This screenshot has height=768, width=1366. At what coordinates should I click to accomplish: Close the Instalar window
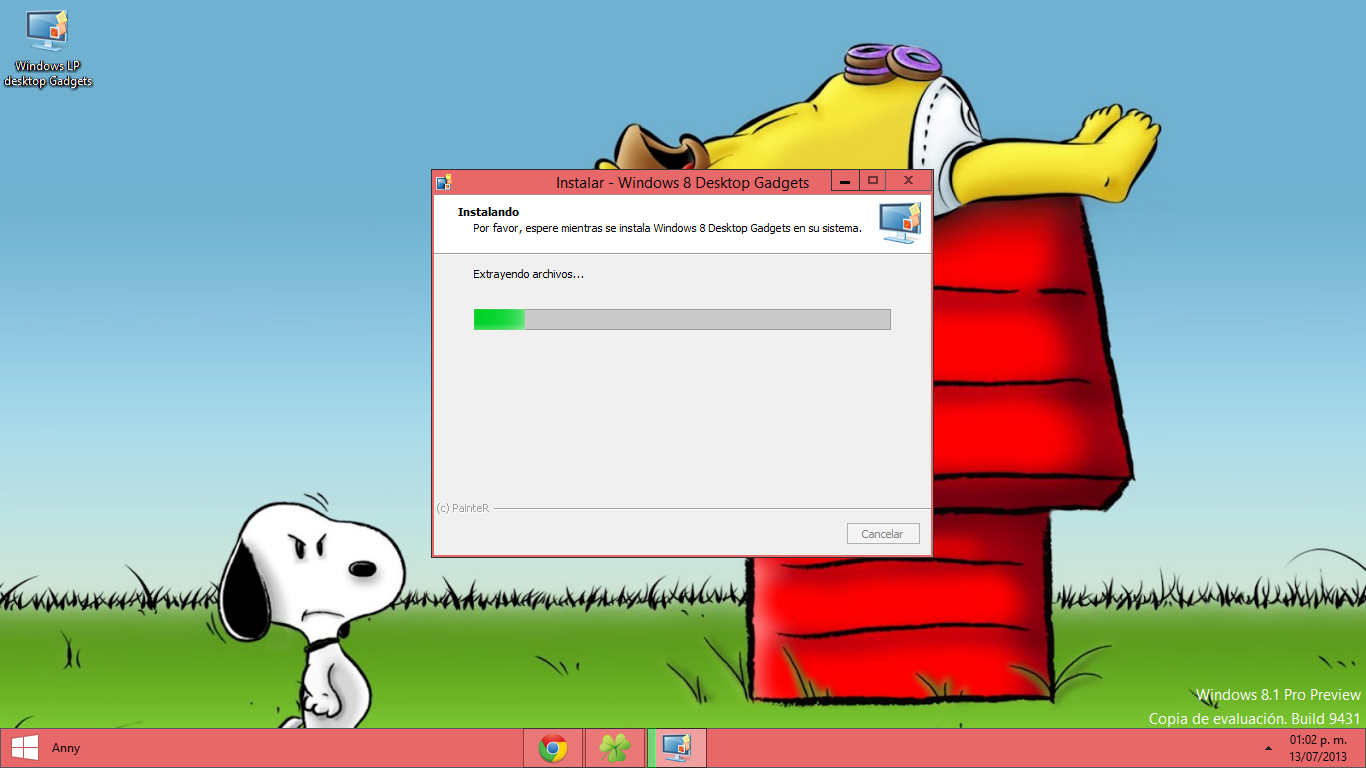pos(909,181)
